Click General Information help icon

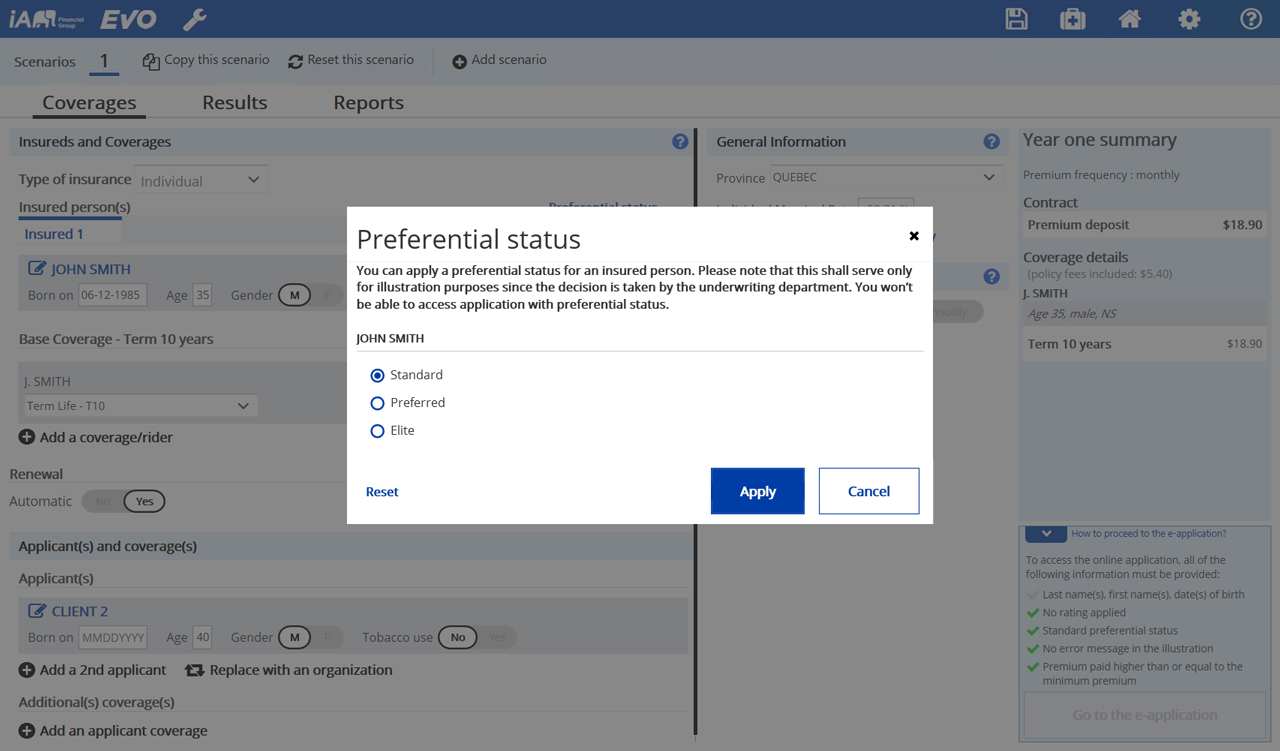point(991,142)
